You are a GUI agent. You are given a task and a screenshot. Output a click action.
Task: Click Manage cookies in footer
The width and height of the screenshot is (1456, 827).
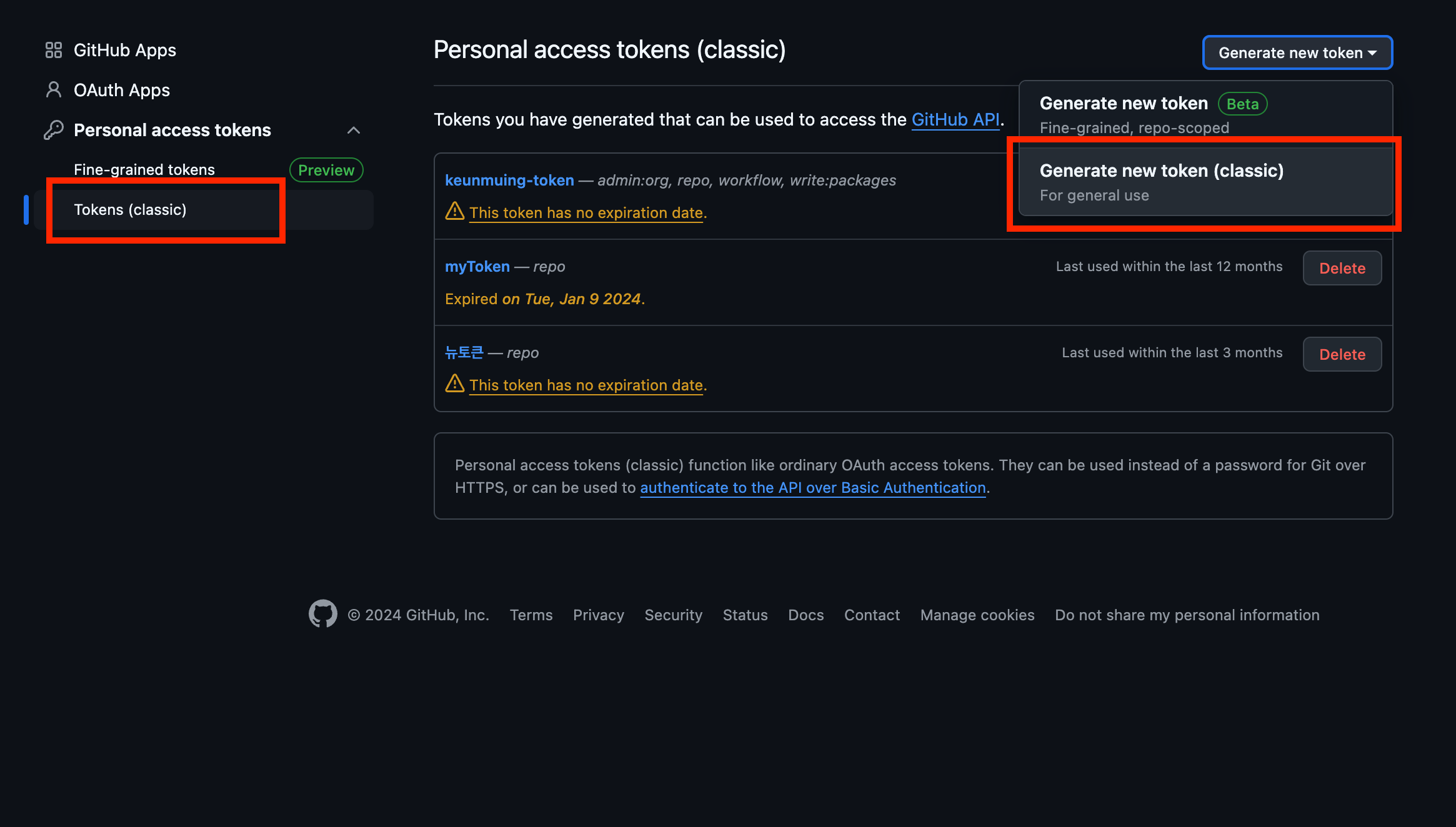977,615
